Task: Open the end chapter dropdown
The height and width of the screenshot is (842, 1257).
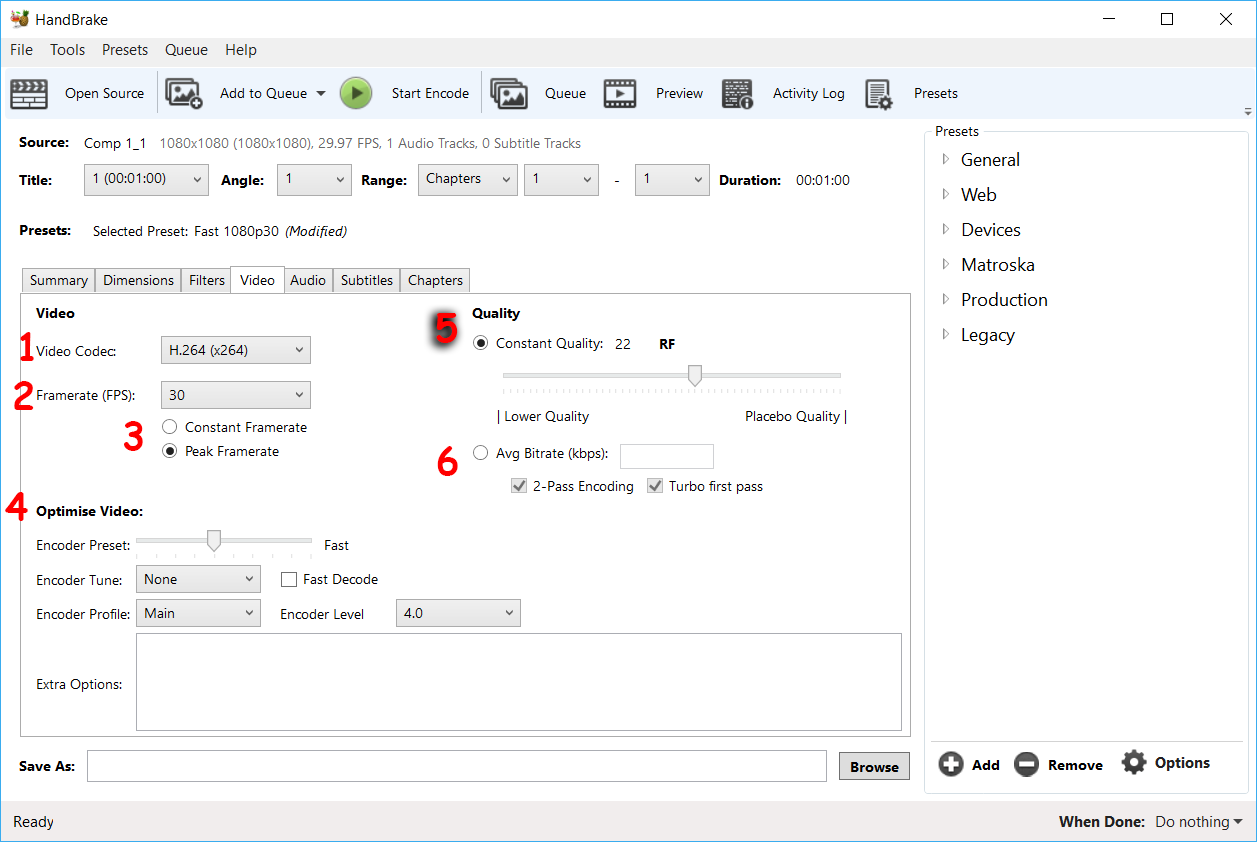Action: click(x=672, y=180)
